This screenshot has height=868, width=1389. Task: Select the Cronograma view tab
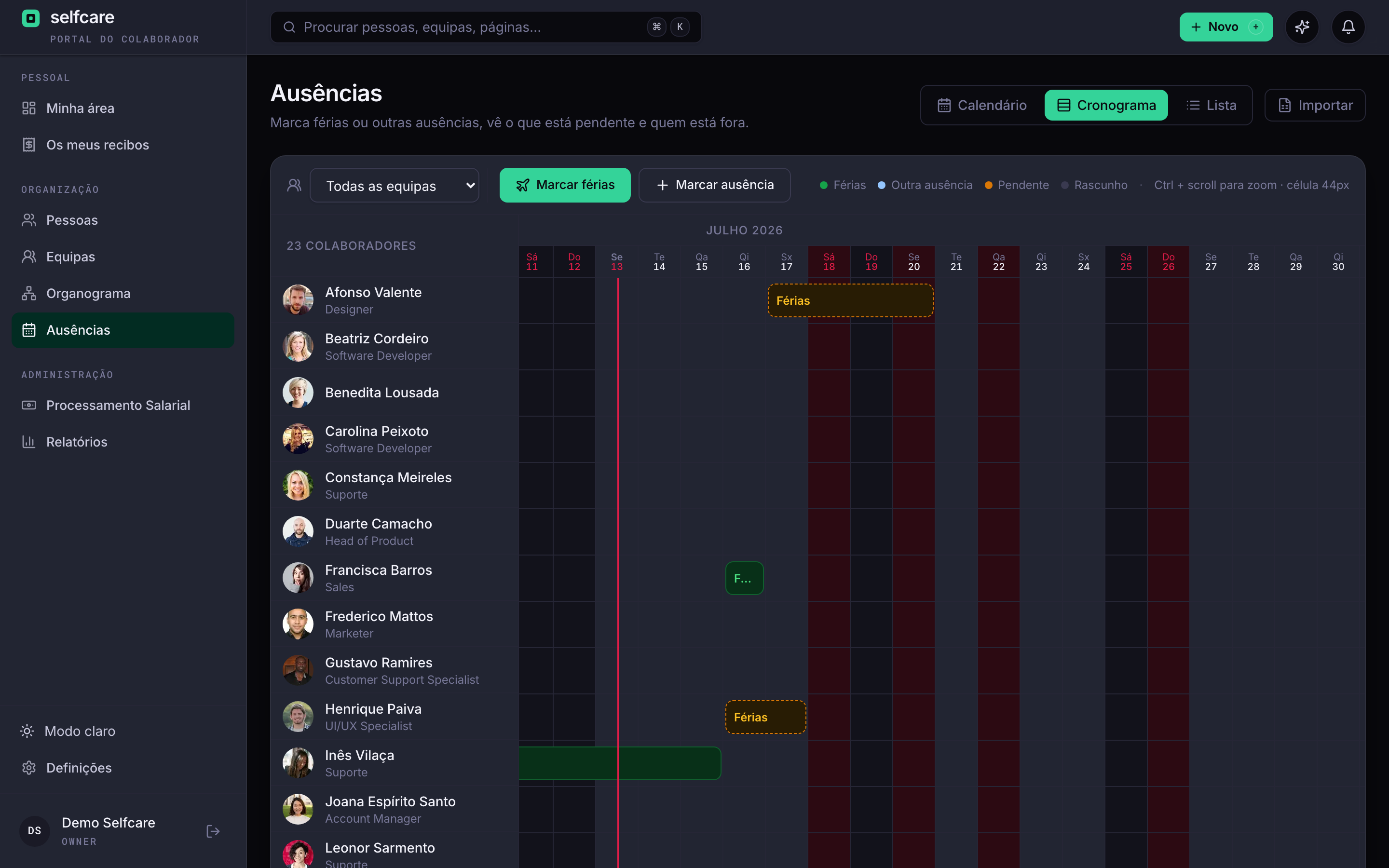(x=1106, y=105)
